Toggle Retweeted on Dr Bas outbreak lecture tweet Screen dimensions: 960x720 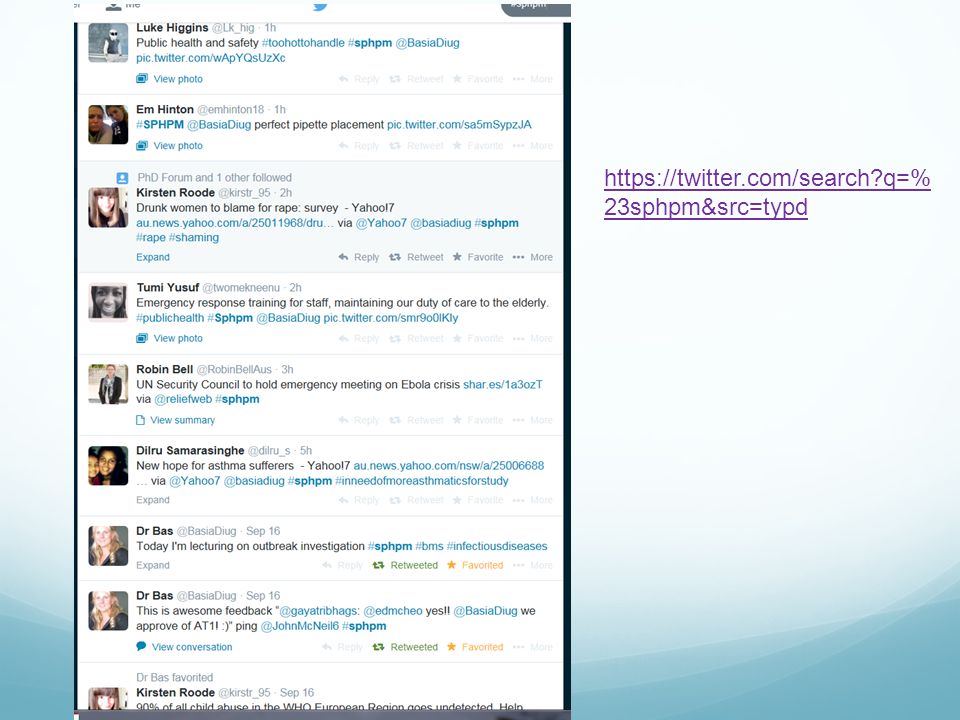click(x=405, y=565)
